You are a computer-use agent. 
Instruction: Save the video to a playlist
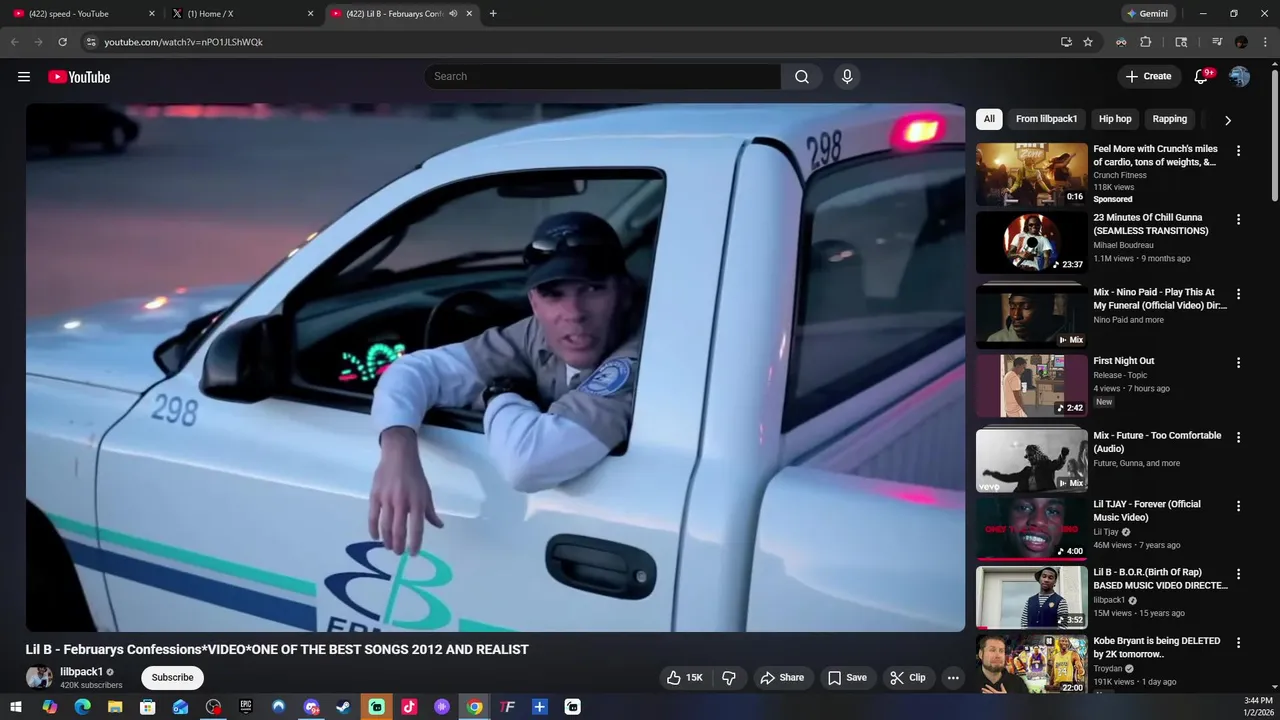(x=847, y=678)
